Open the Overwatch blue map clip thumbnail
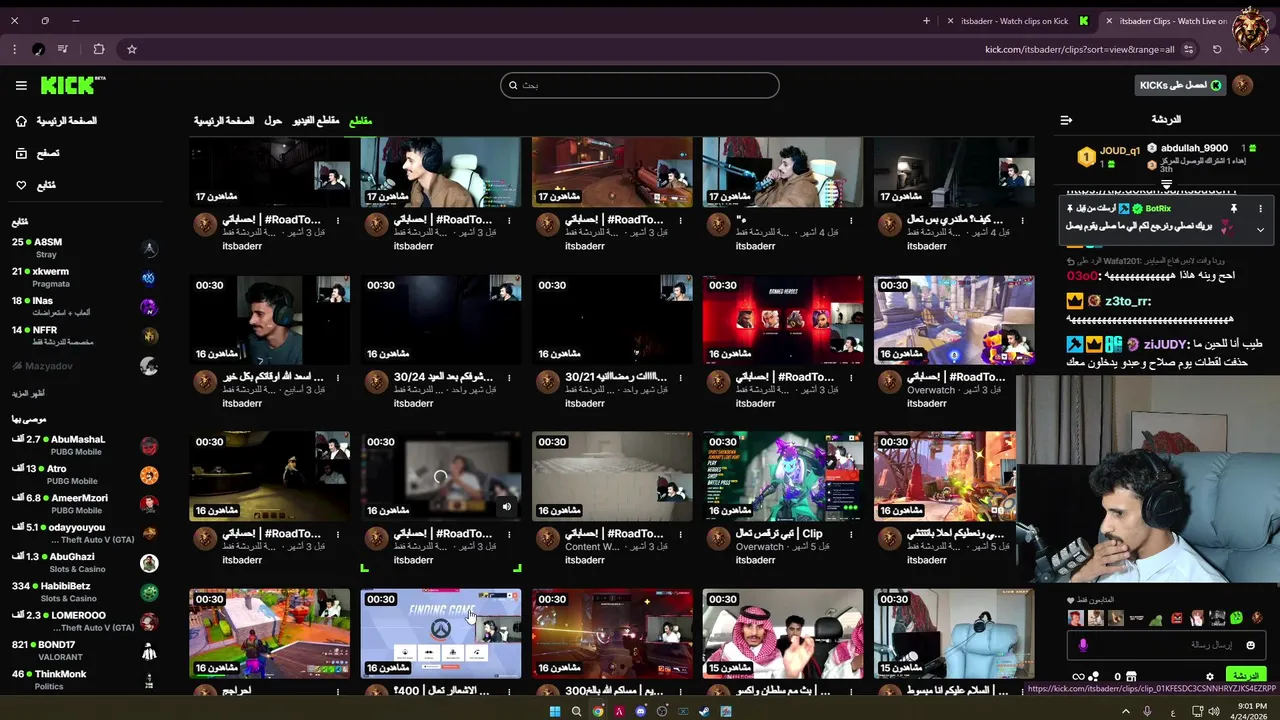The width and height of the screenshot is (1280, 720). coord(954,320)
